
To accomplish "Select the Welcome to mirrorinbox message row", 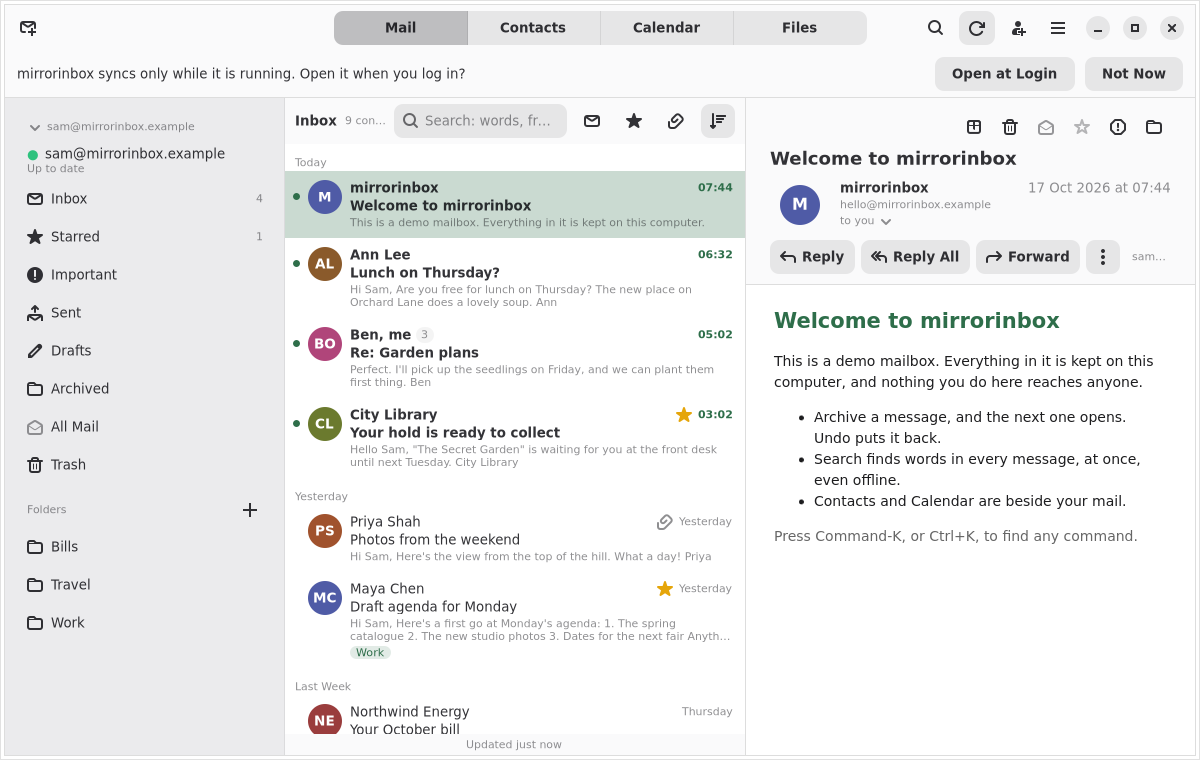I will pyautogui.click(x=515, y=204).
